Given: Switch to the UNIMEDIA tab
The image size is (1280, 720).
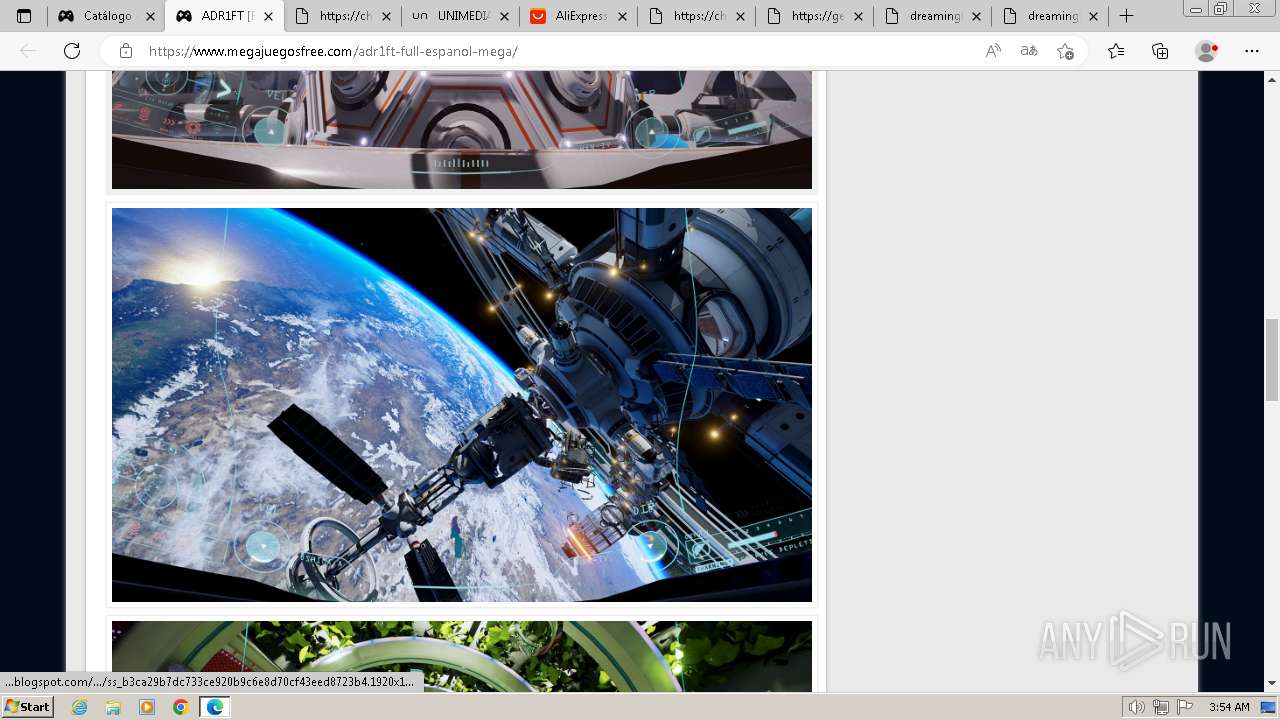Looking at the screenshot, I should click(461, 16).
